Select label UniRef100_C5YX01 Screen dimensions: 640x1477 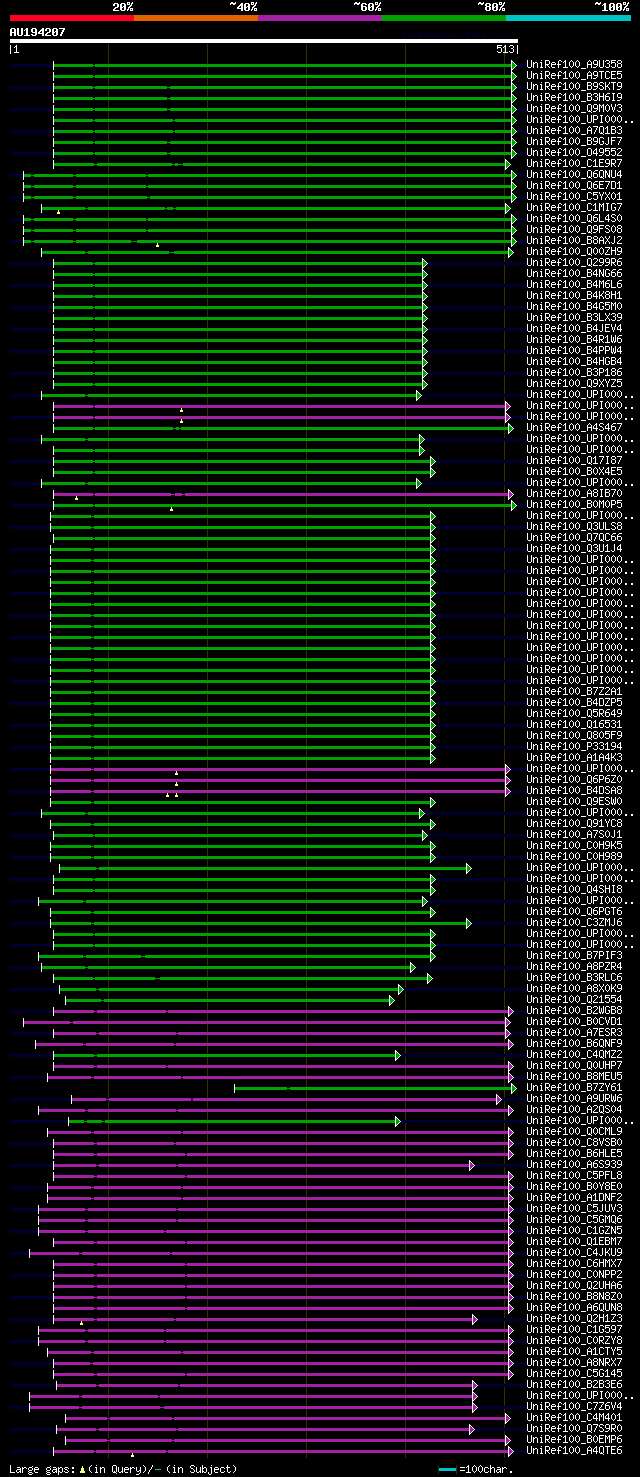574,196
